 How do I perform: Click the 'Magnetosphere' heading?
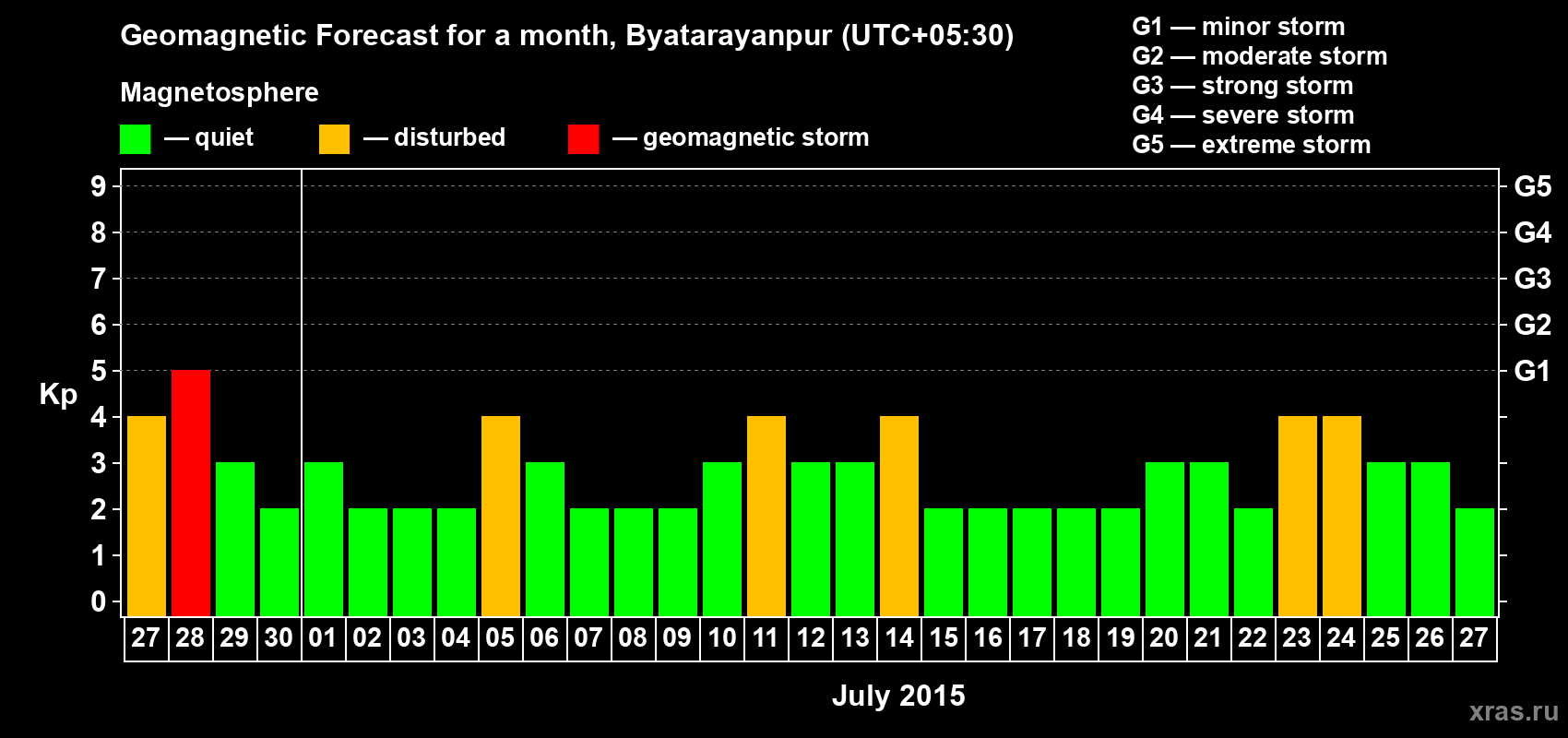click(x=220, y=93)
